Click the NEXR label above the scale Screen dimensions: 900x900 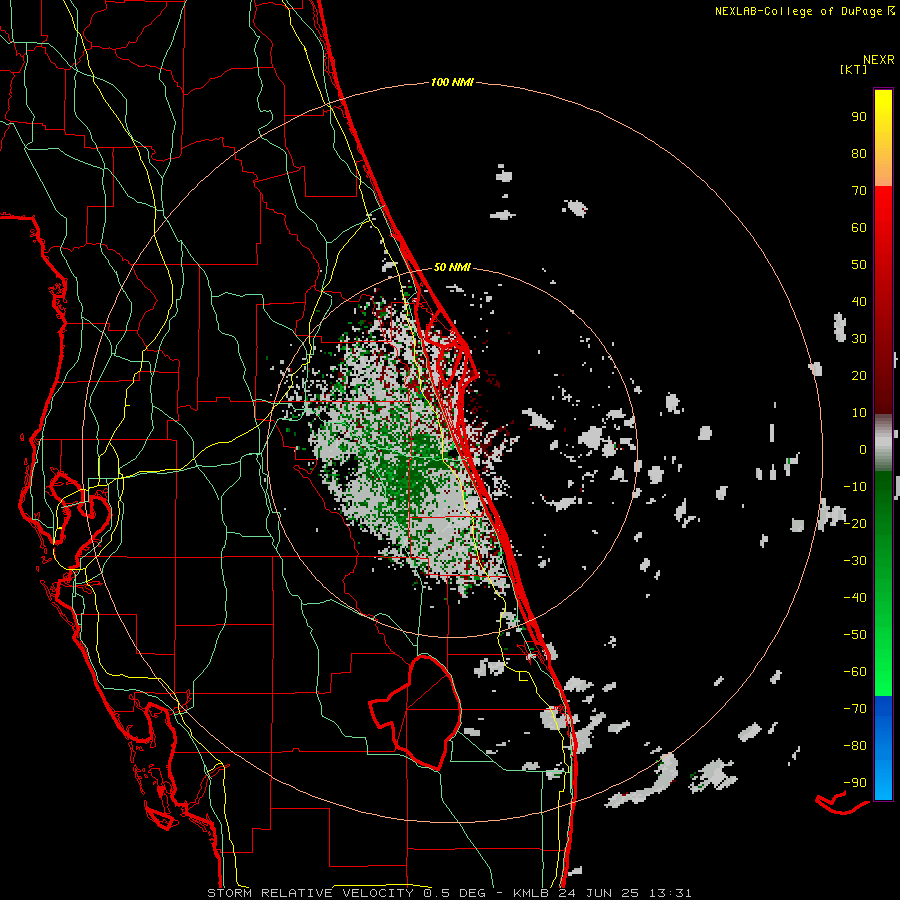click(878, 60)
